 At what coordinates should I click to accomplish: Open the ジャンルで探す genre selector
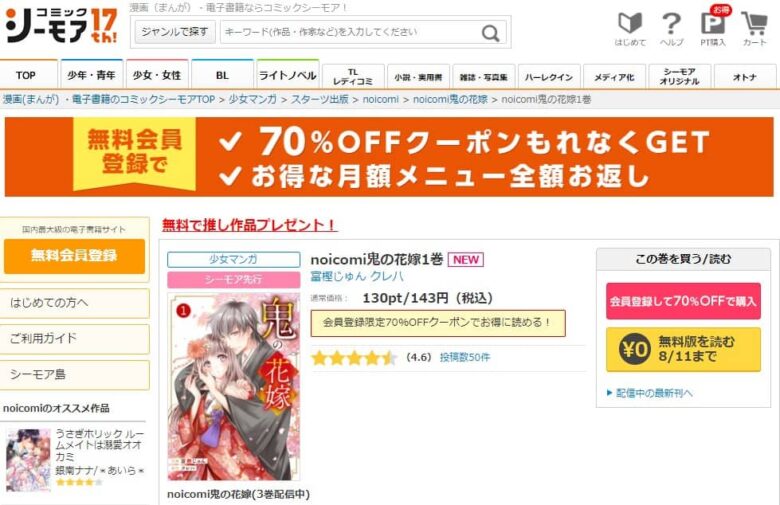[175, 32]
